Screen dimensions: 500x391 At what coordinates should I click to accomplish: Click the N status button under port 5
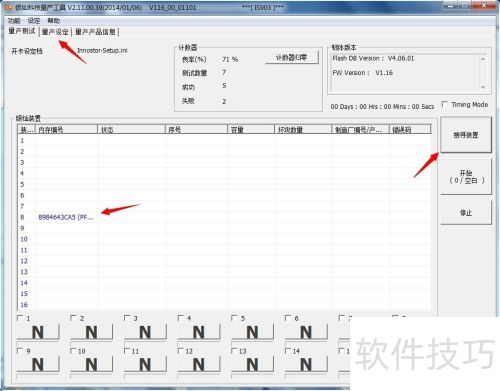[253, 332]
